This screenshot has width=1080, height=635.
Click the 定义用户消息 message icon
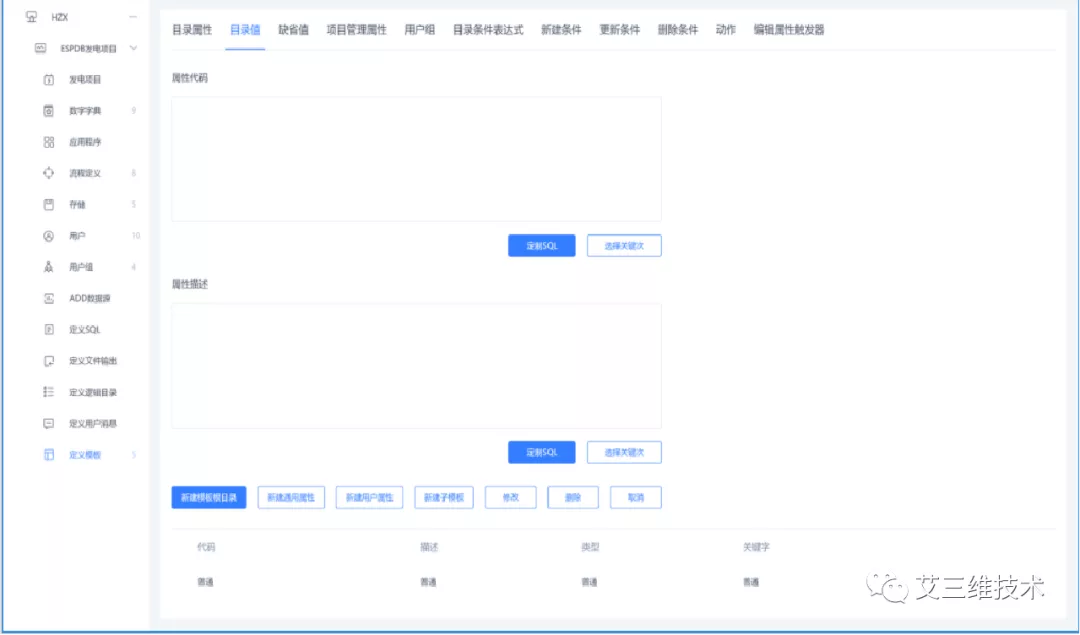point(48,424)
